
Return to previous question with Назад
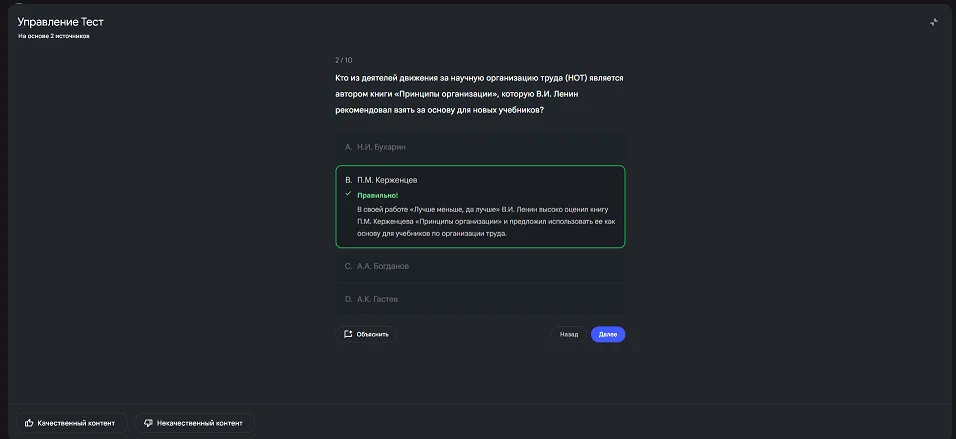[568, 334]
